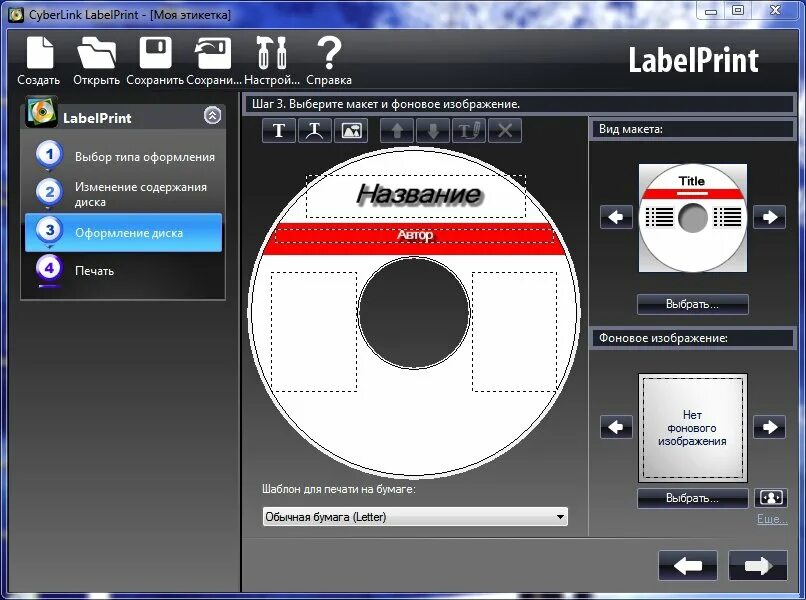The image size is (806, 600).
Task: Select step 3 Оформление диска
Action: [x=123, y=232]
